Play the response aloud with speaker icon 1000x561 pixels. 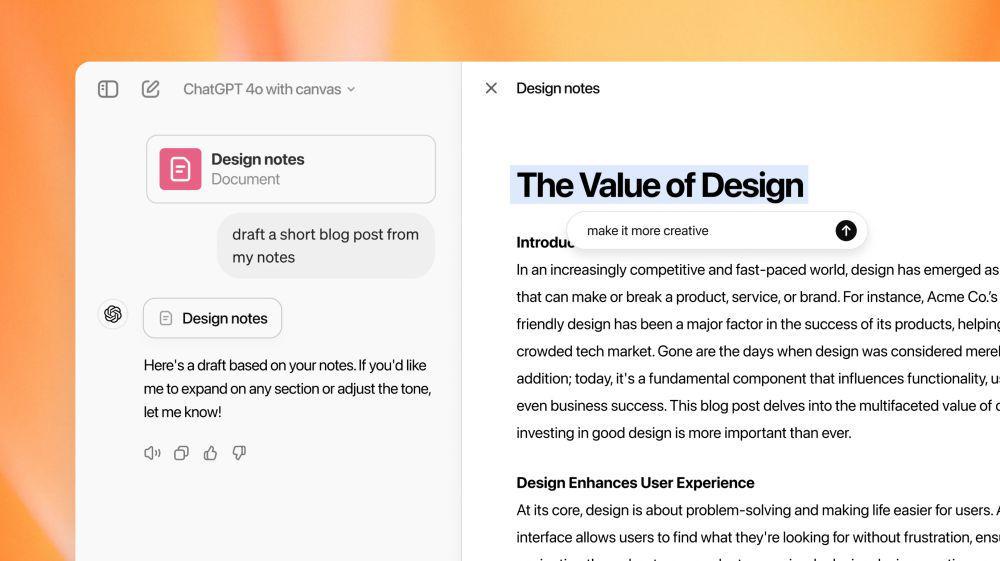(152, 453)
